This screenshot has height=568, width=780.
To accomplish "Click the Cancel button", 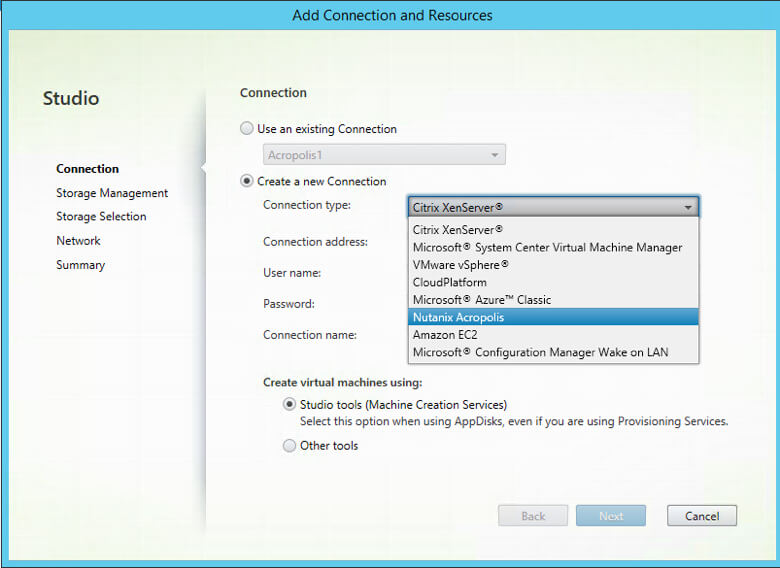I will (701, 516).
